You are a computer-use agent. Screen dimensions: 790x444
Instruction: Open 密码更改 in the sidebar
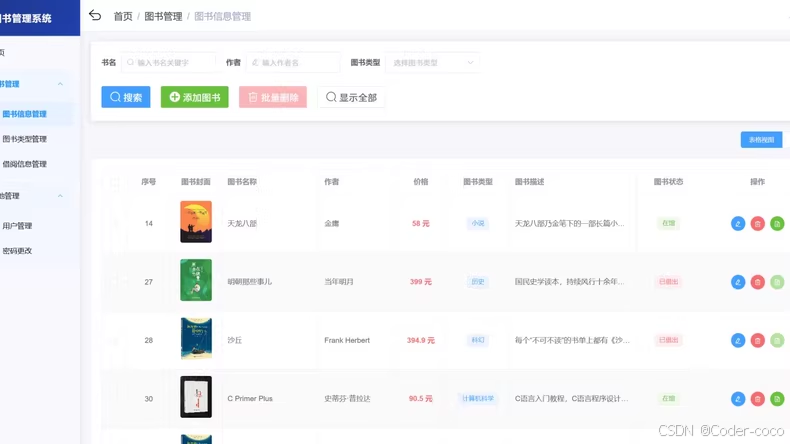coord(17,250)
